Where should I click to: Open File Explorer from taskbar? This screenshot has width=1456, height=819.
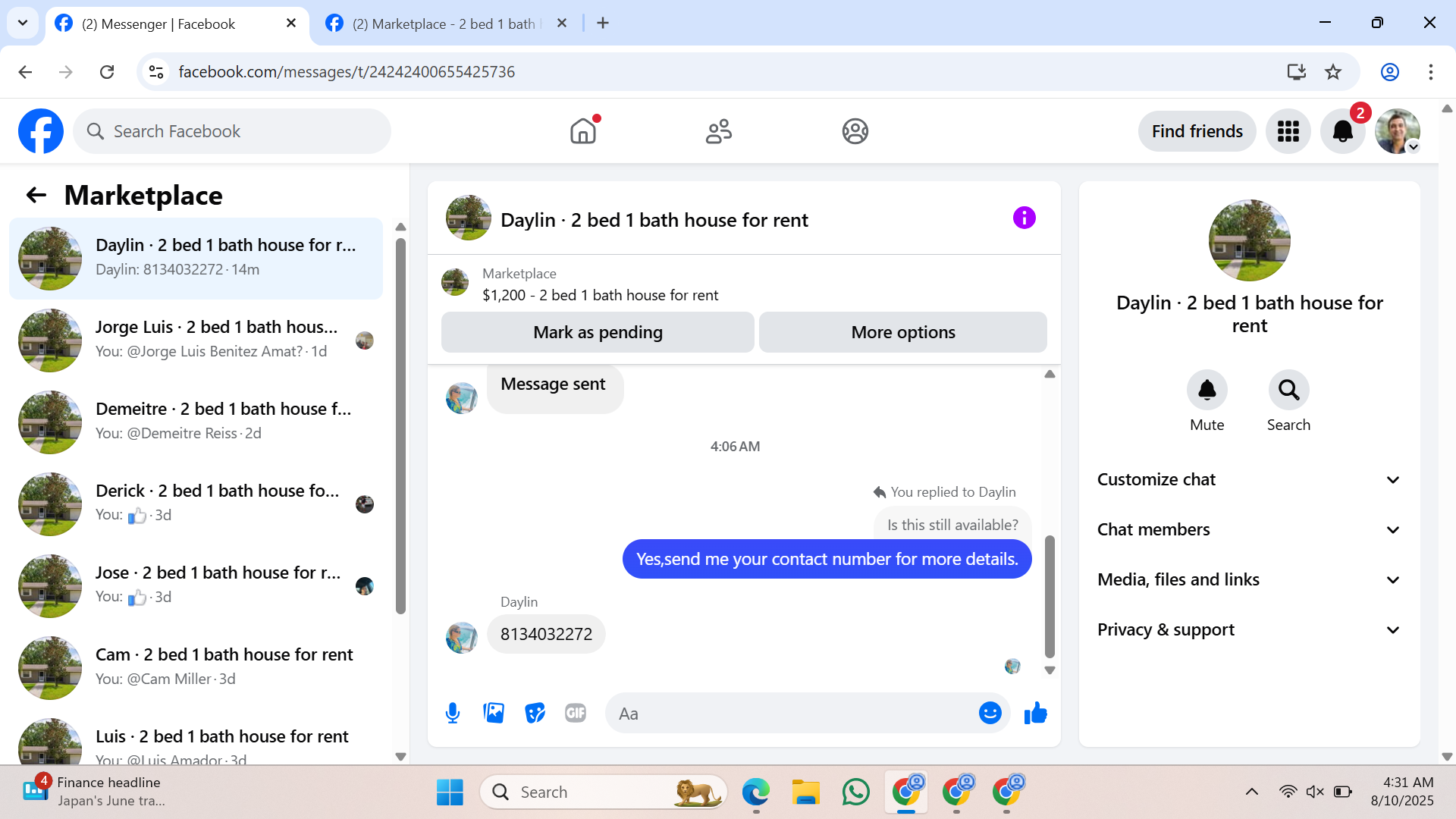click(805, 792)
